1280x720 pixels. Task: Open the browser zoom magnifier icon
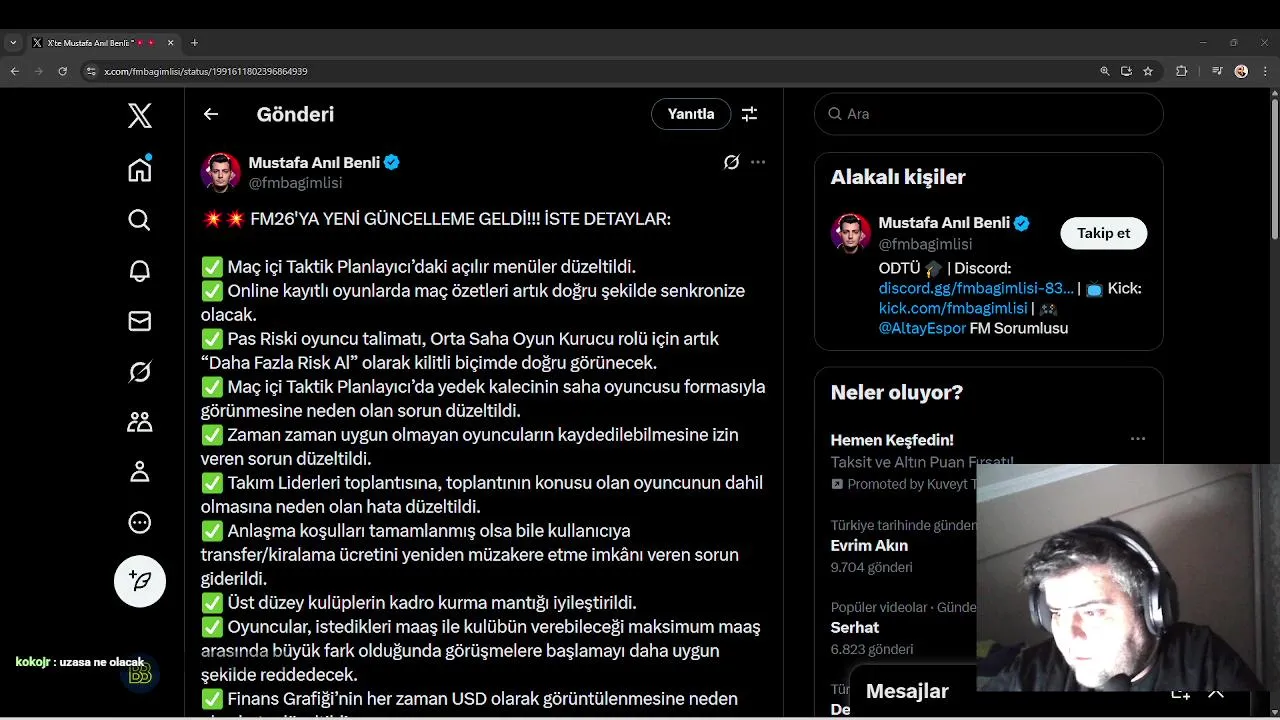click(1105, 71)
